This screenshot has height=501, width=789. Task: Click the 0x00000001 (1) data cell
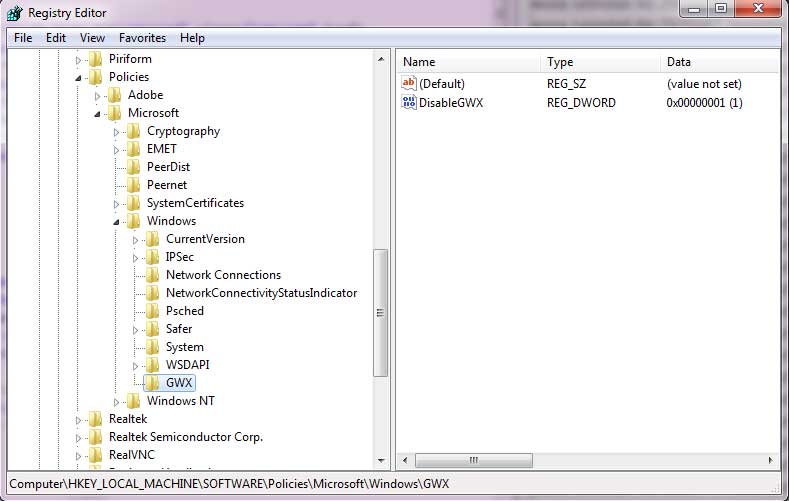coord(704,103)
